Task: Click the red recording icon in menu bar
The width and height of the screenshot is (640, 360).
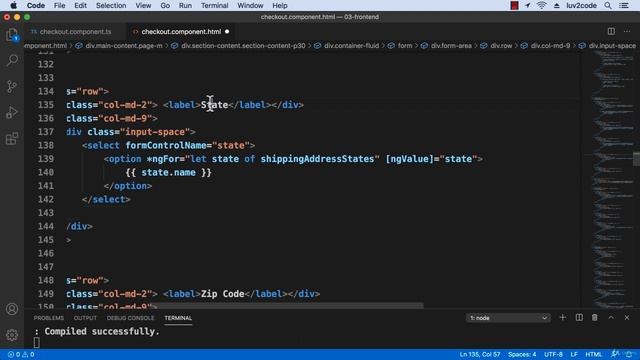Action: click(514, 5)
